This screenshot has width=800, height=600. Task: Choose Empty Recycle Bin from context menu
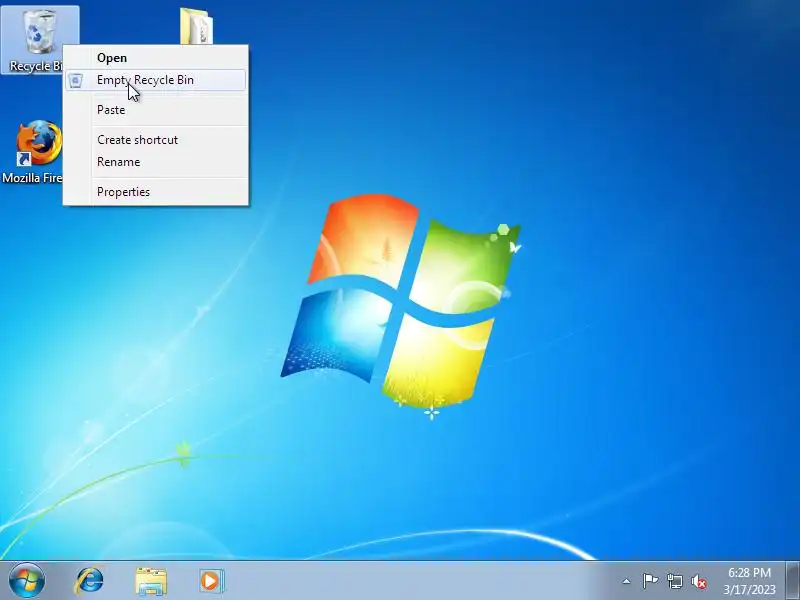coord(155,80)
